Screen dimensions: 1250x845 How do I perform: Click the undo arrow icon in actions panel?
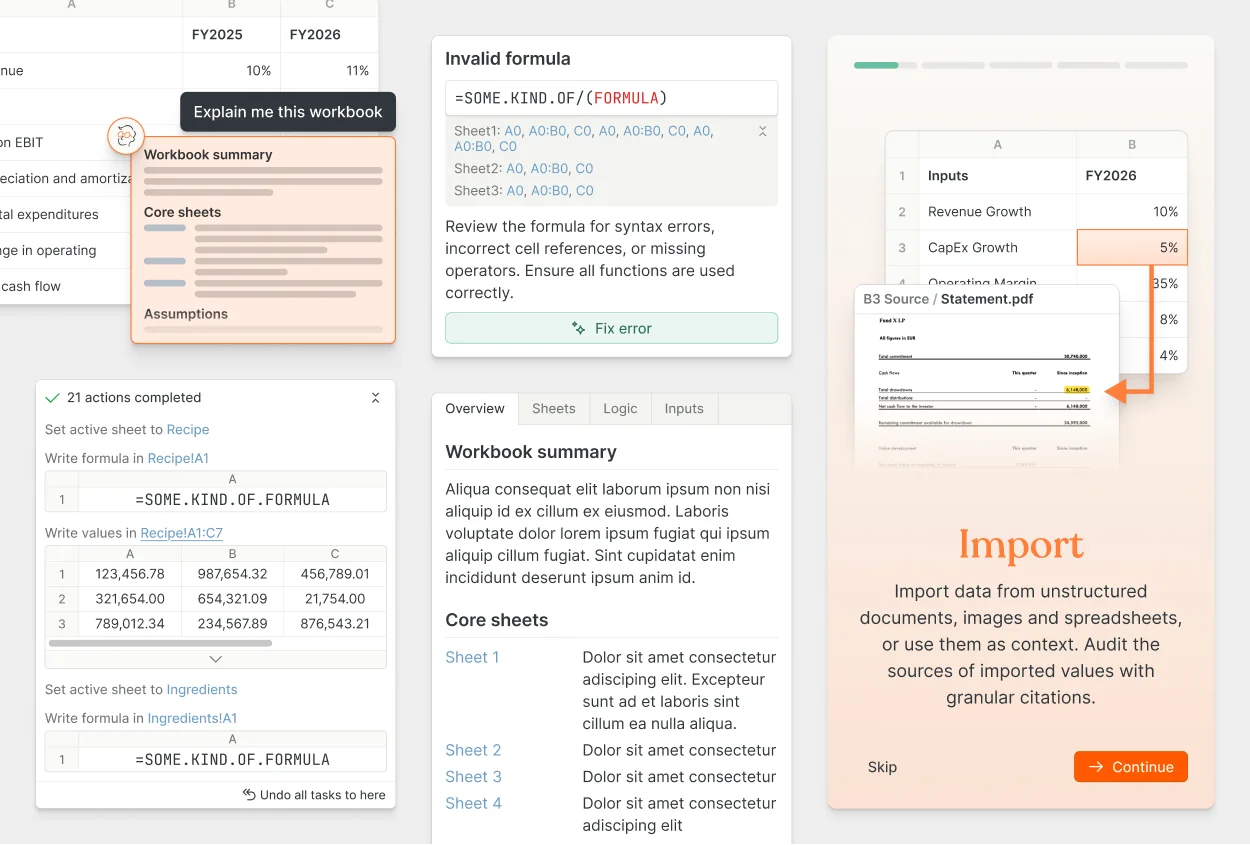(x=249, y=795)
